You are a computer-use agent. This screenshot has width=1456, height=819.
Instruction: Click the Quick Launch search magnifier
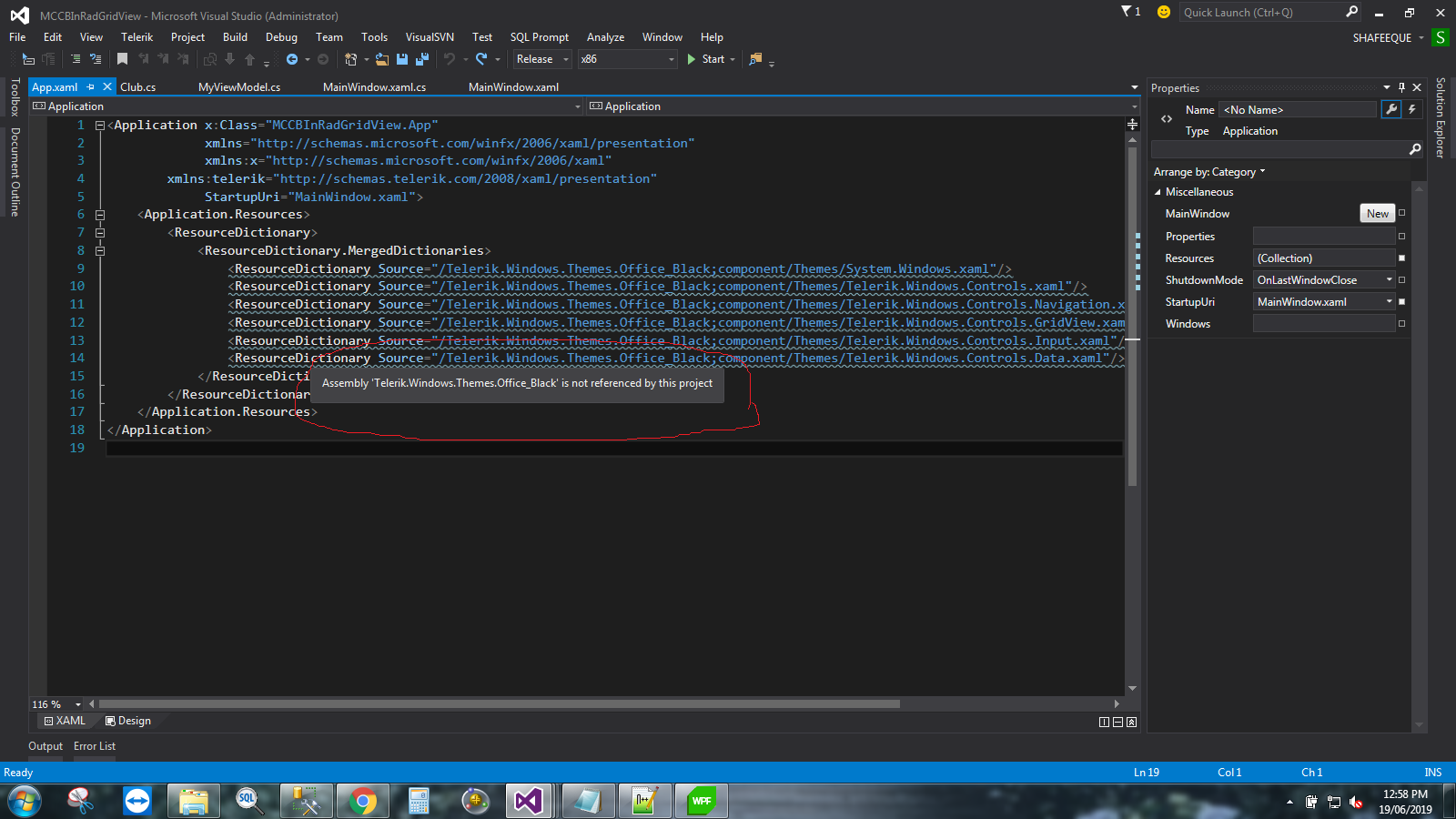point(1352,12)
